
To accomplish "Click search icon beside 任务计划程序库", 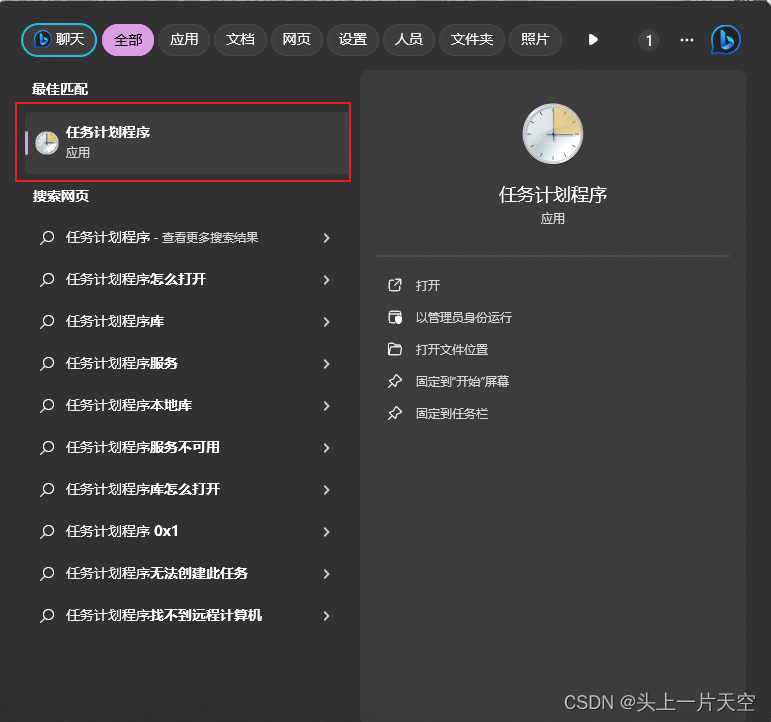I will pyautogui.click(x=47, y=322).
